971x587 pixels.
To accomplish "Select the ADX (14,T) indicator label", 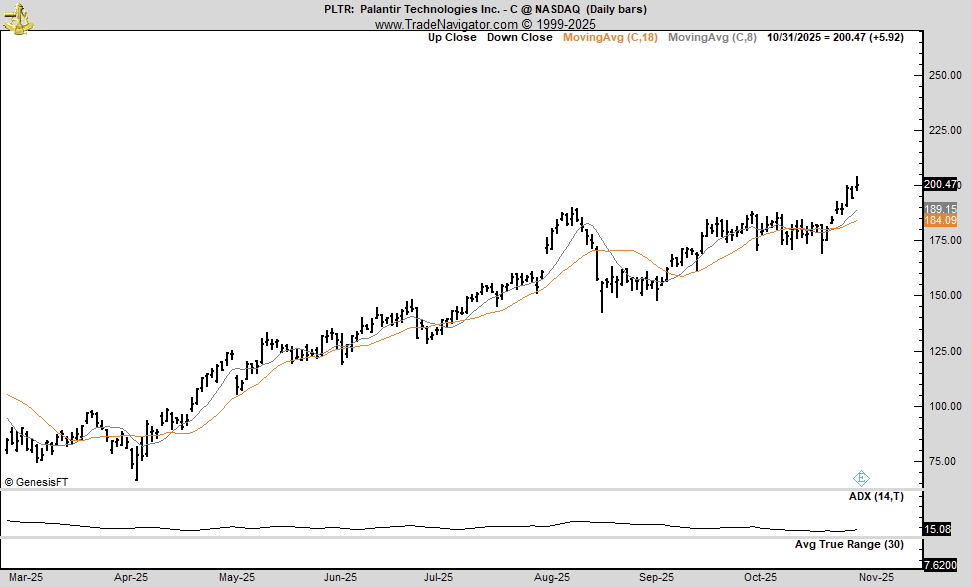I will point(876,497).
